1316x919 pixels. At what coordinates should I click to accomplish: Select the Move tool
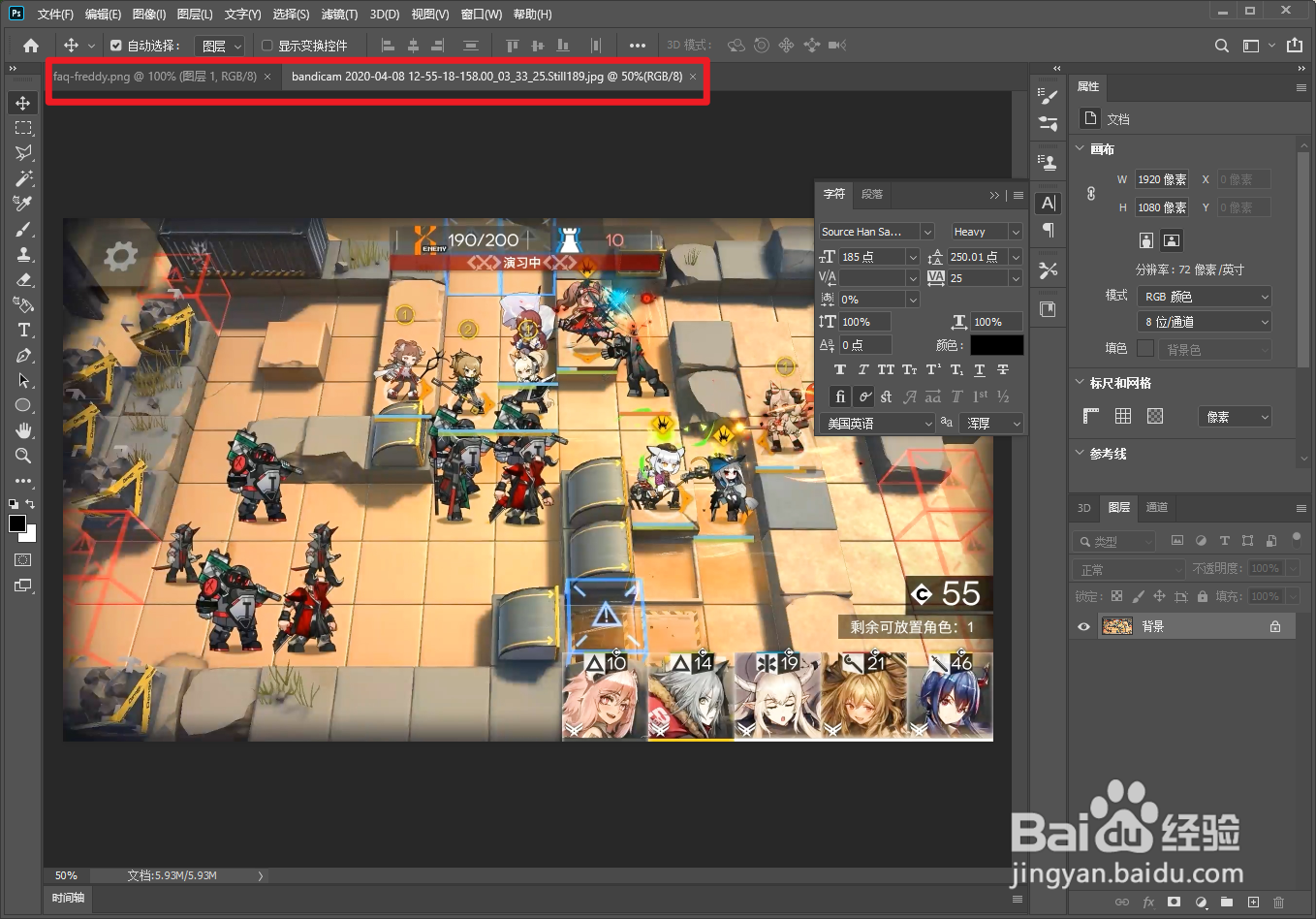click(x=23, y=103)
